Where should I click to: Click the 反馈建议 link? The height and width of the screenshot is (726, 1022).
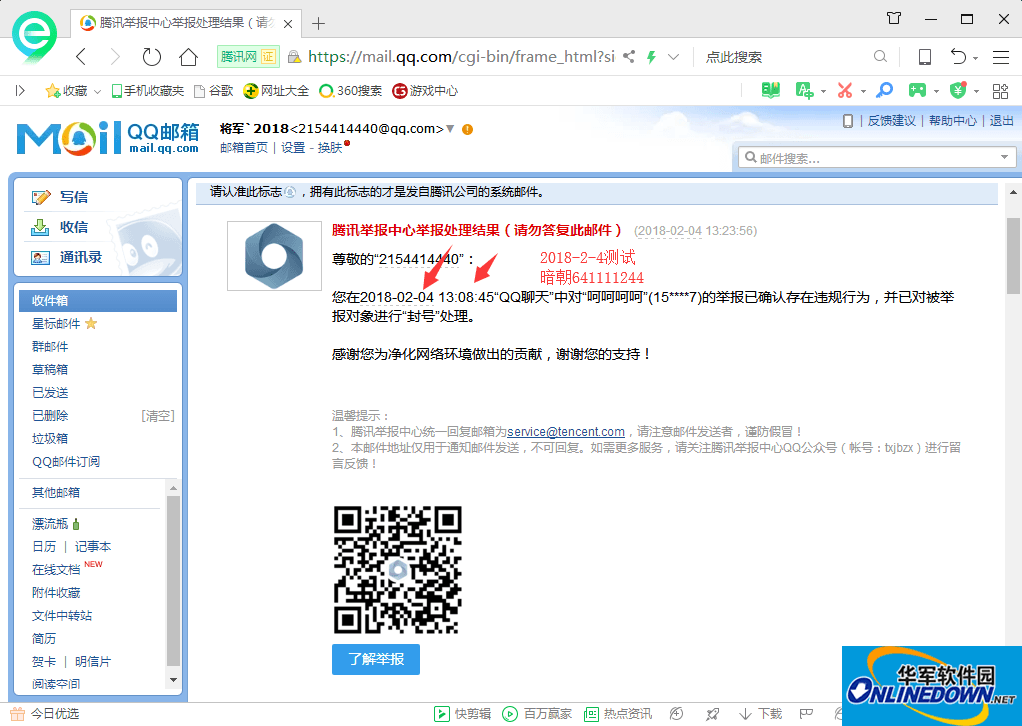pyautogui.click(x=892, y=121)
